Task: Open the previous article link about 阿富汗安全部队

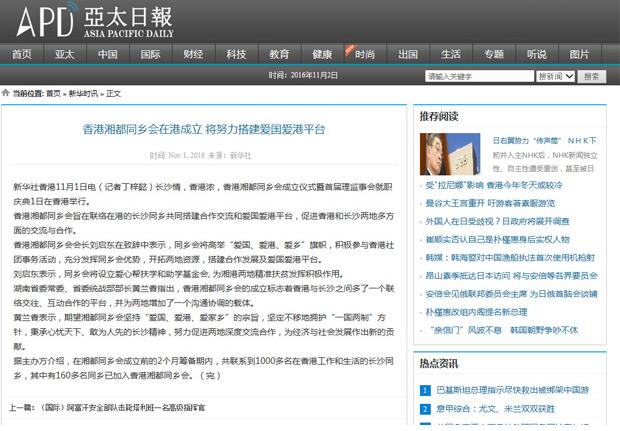Action: (132, 408)
